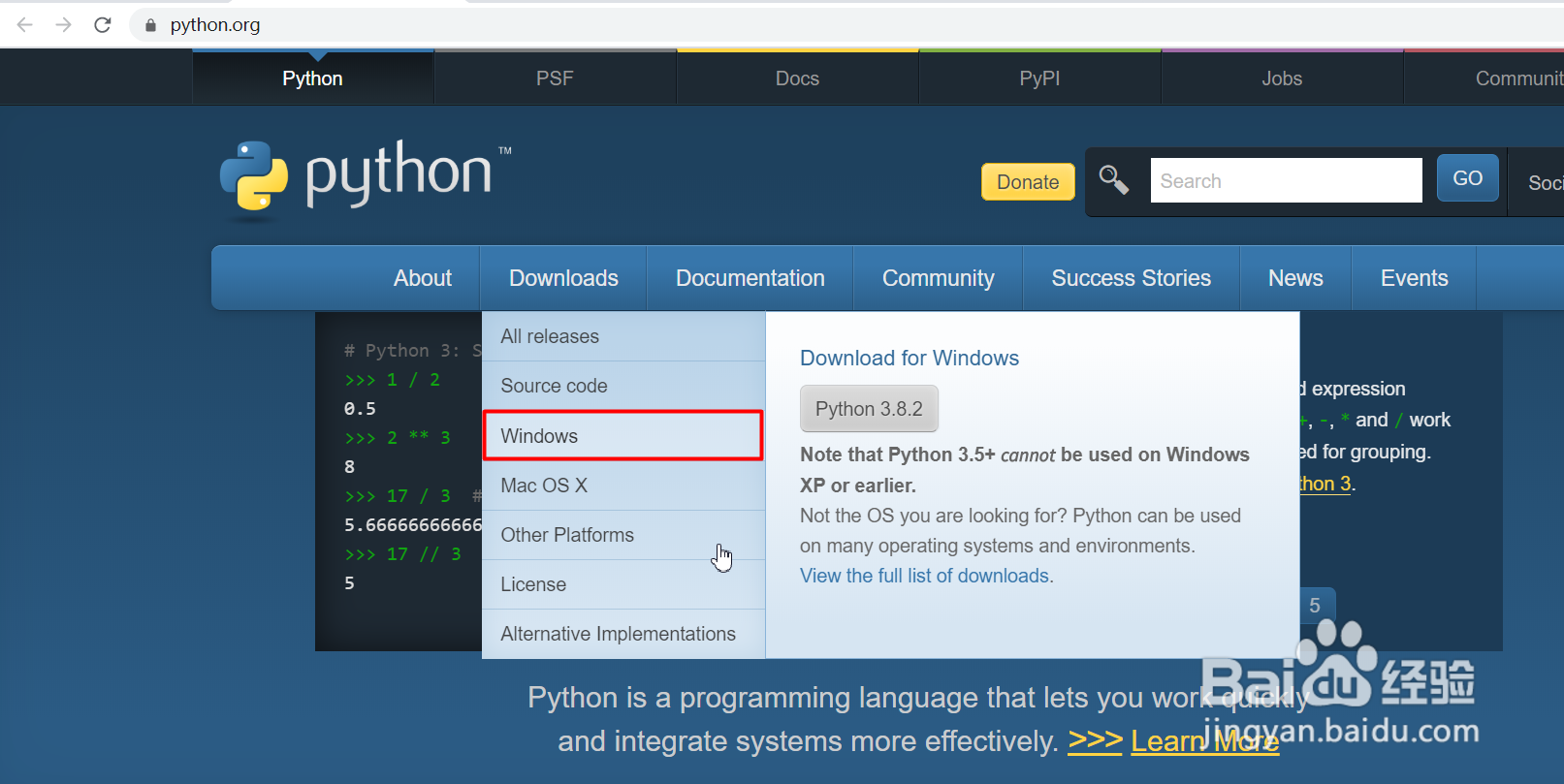This screenshot has height=784, width=1564.
Task: Choose Source code in Downloads menu
Action: [x=623, y=386]
